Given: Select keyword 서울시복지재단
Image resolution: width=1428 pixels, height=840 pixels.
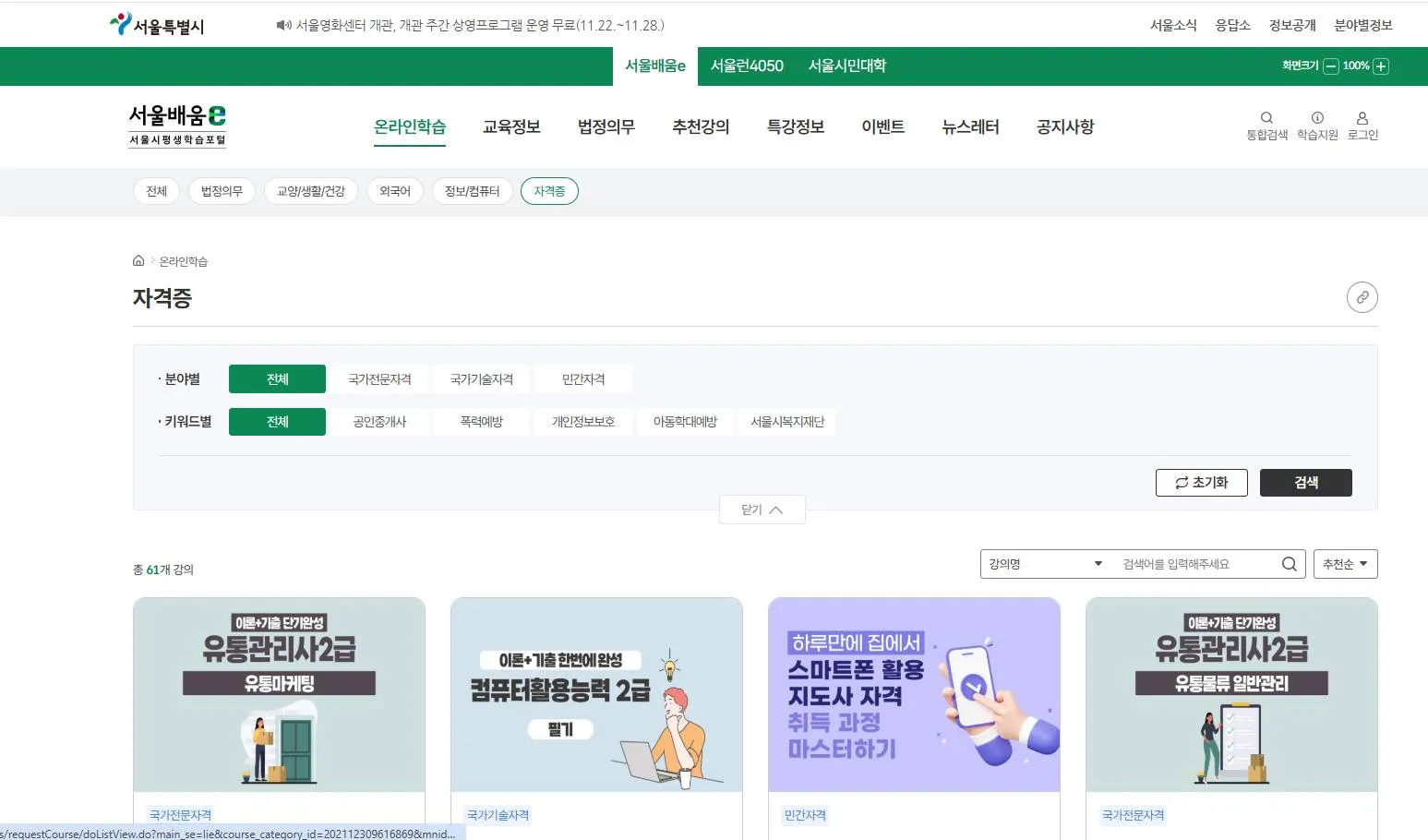Looking at the screenshot, I should pos(787,422).
